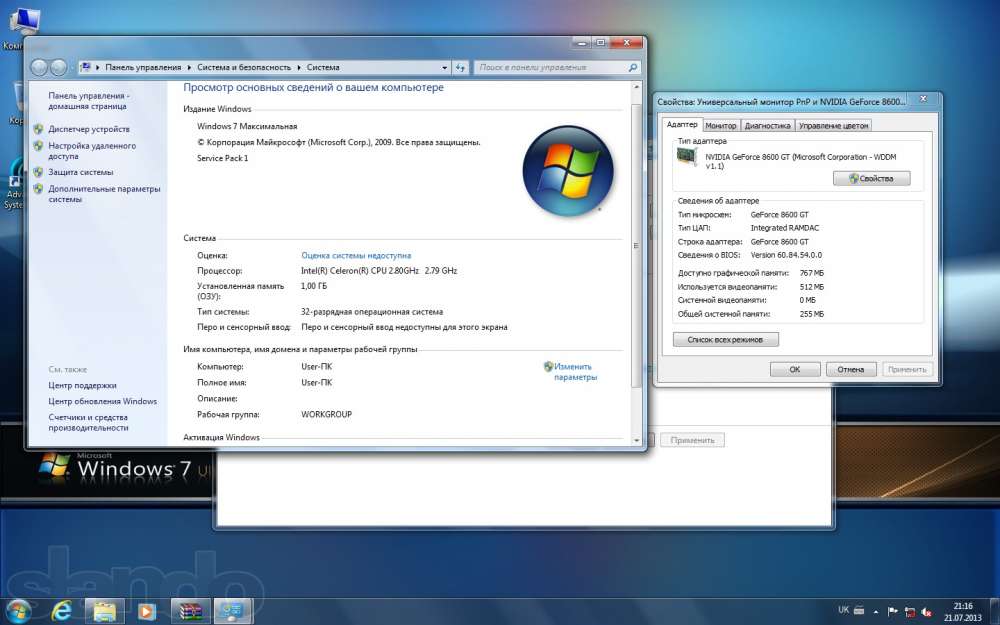Screen dimensions: 1000x625
Task: Open 'Центр обновления Windows' link
Action: (103, 401)
